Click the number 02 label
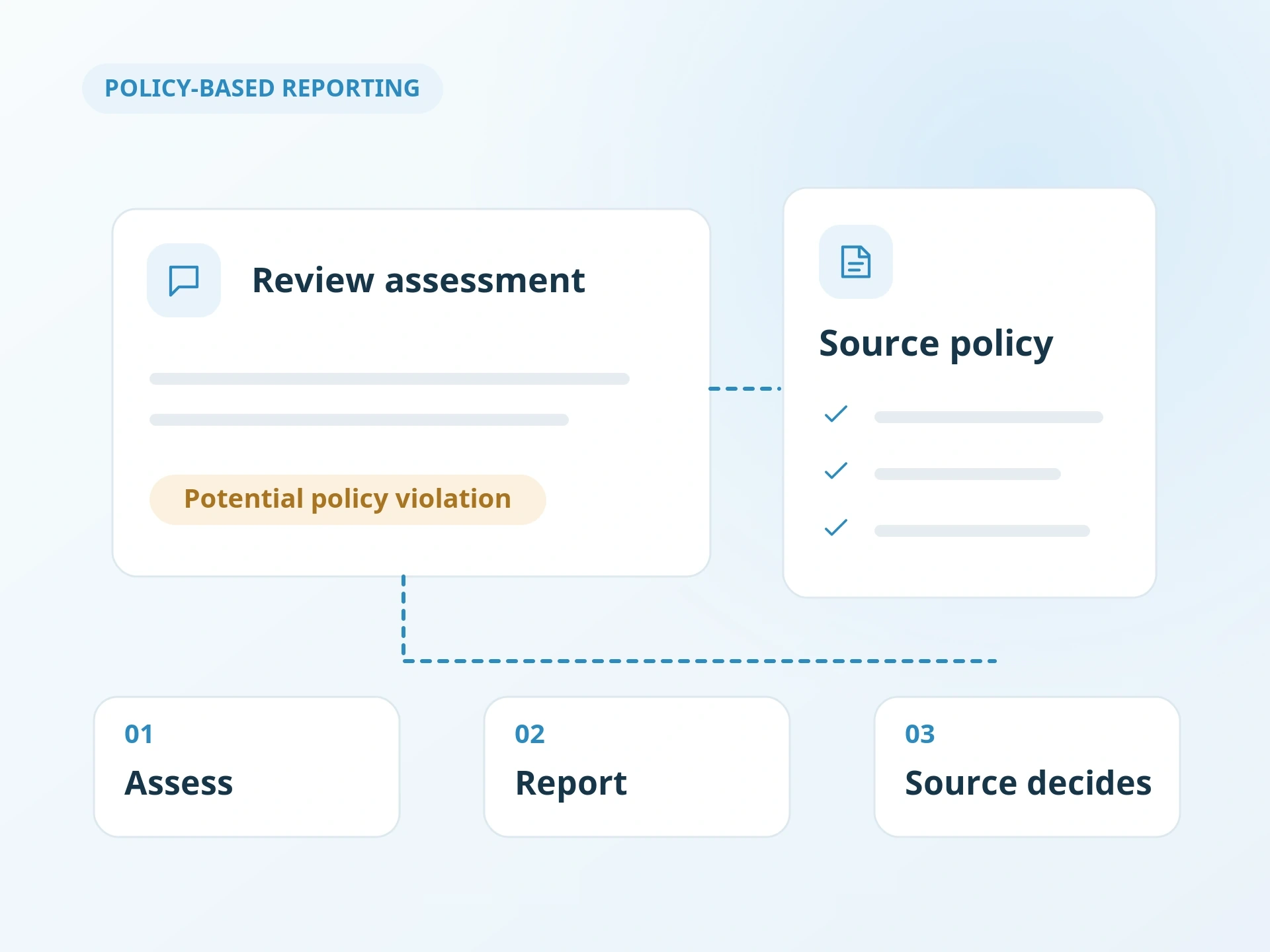 (x=530, y=734)
